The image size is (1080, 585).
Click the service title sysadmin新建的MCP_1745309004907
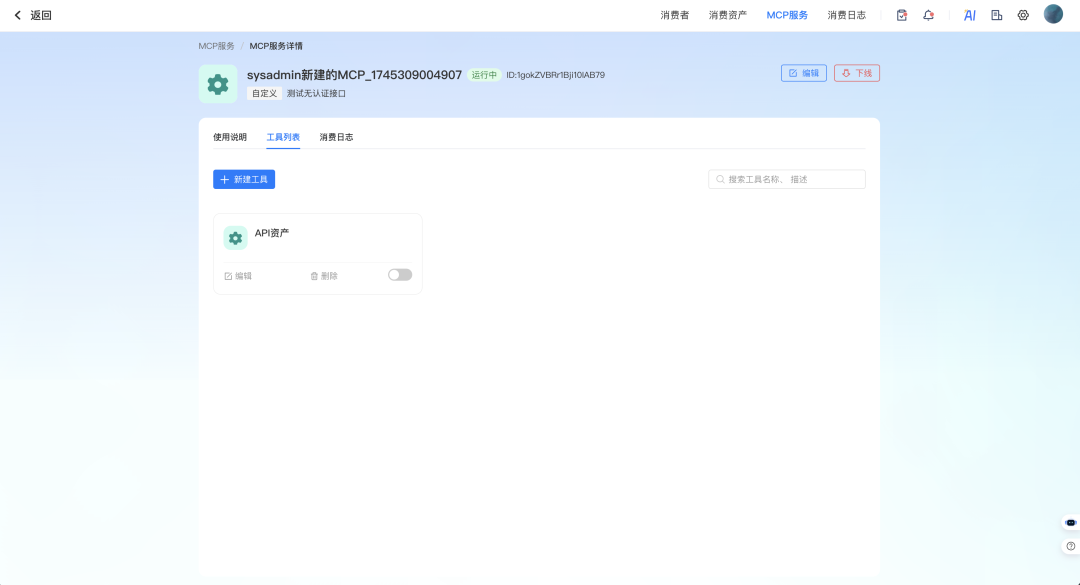354,75
